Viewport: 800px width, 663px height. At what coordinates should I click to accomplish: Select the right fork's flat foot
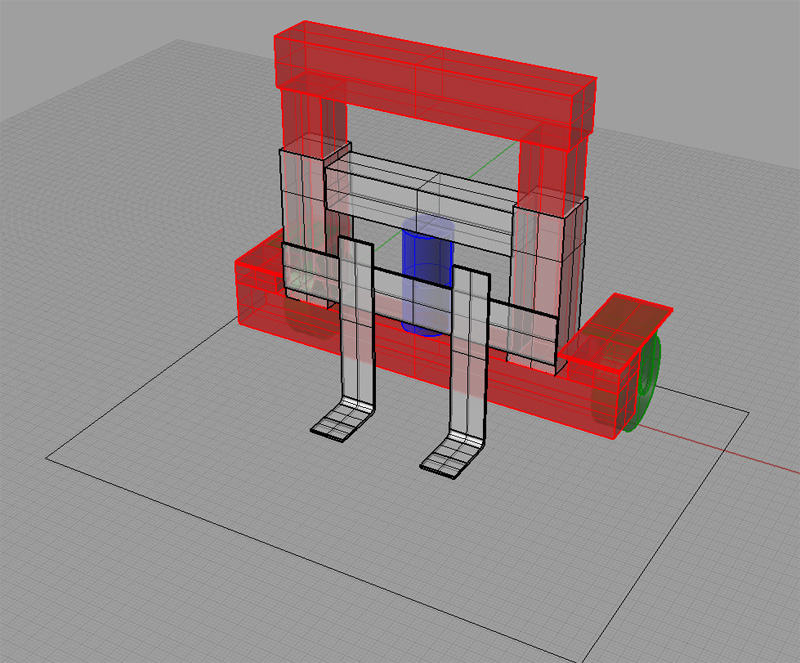(451, 456)
